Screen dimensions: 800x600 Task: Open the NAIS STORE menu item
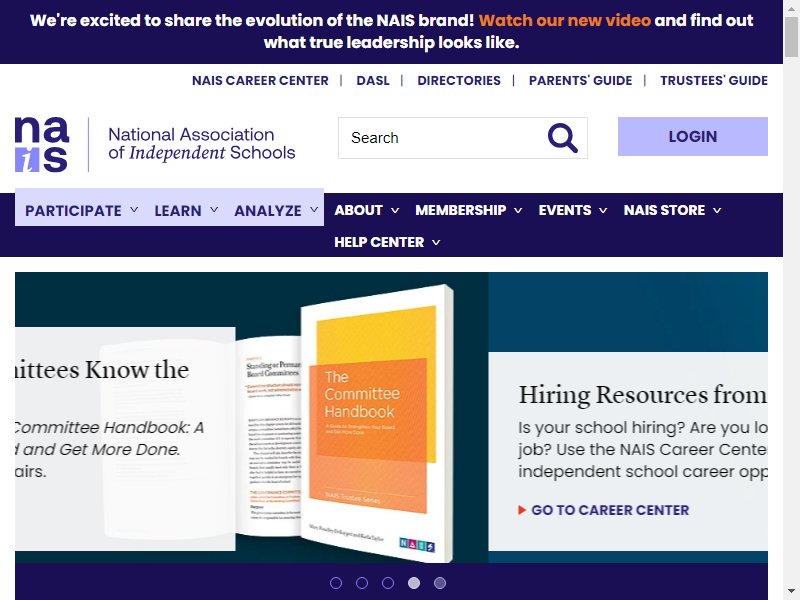pos(664,210)
